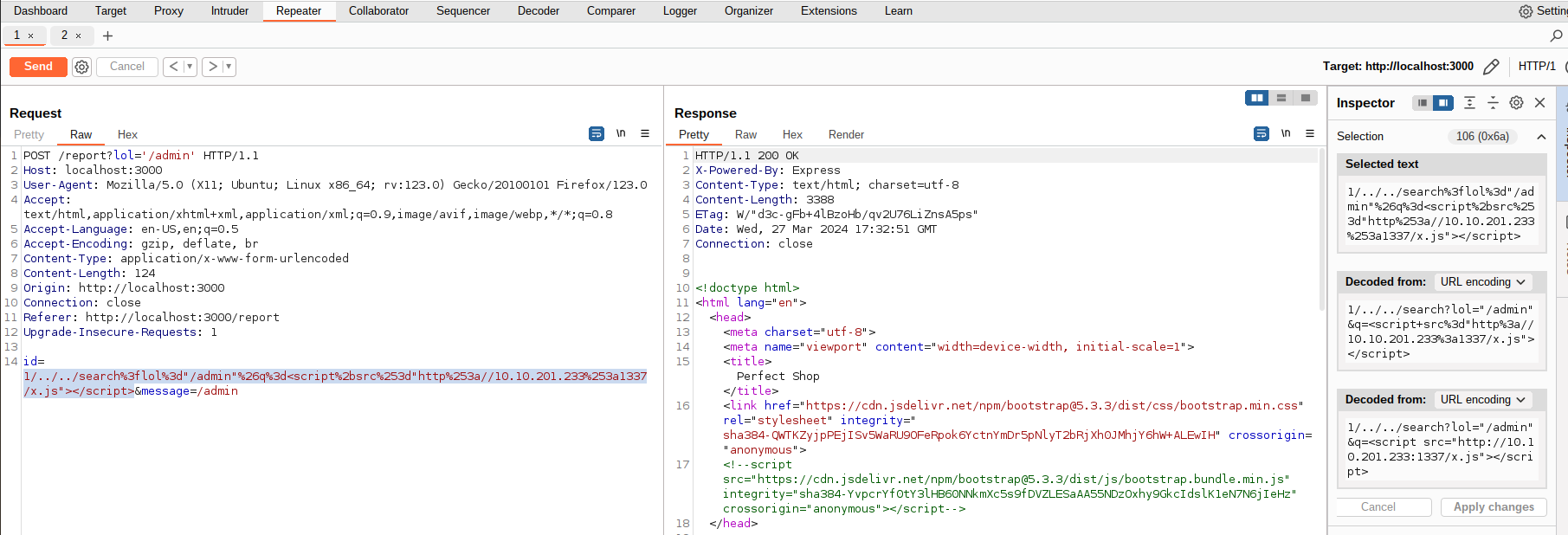Image resolution: width=1568 pixels, height=535 pixels.
Task: Switch Request view to Hex
Action: (127, 134)
